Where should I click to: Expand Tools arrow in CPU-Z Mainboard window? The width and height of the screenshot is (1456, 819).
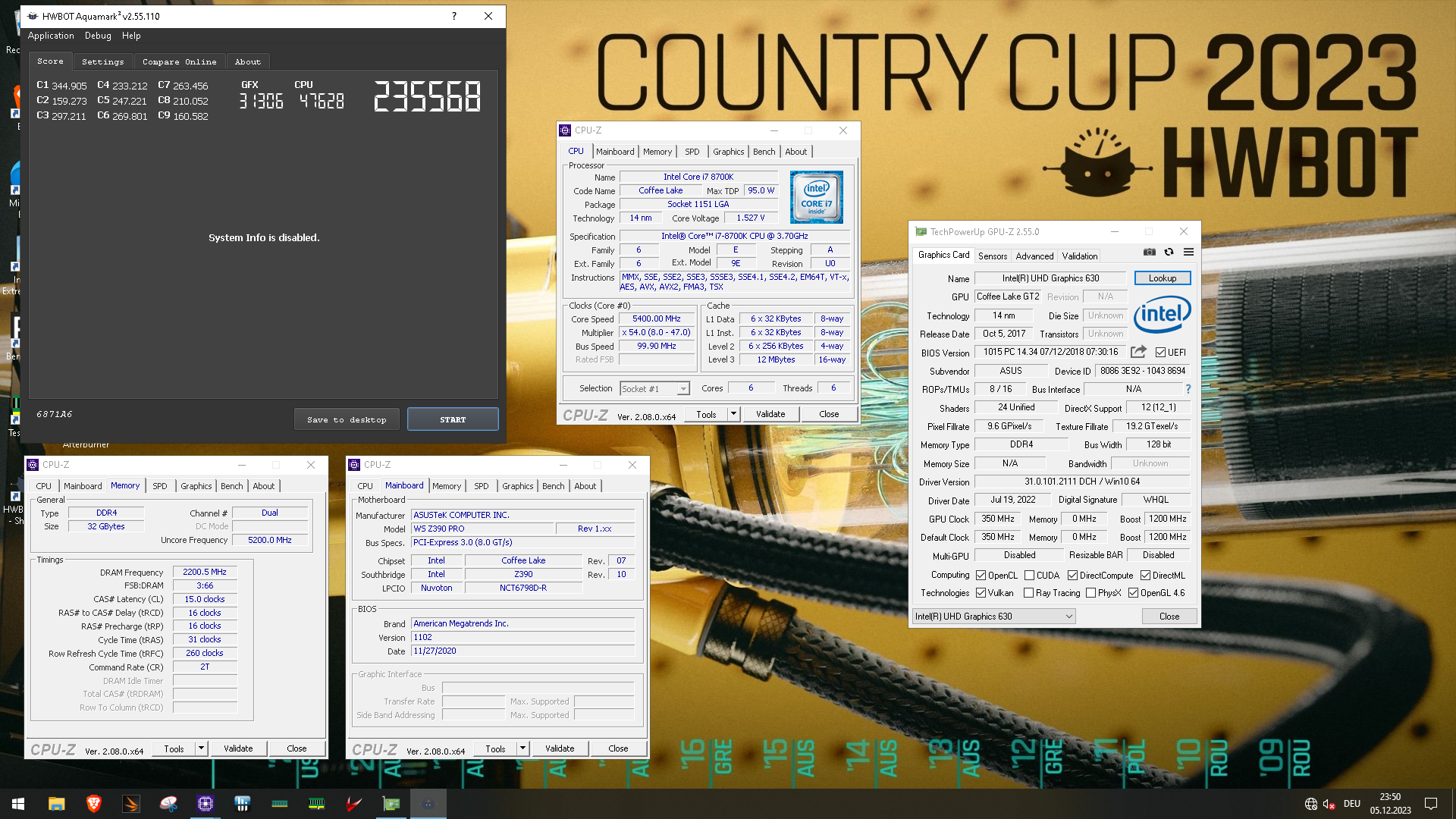pyautogui.click(x=522, y=748)
